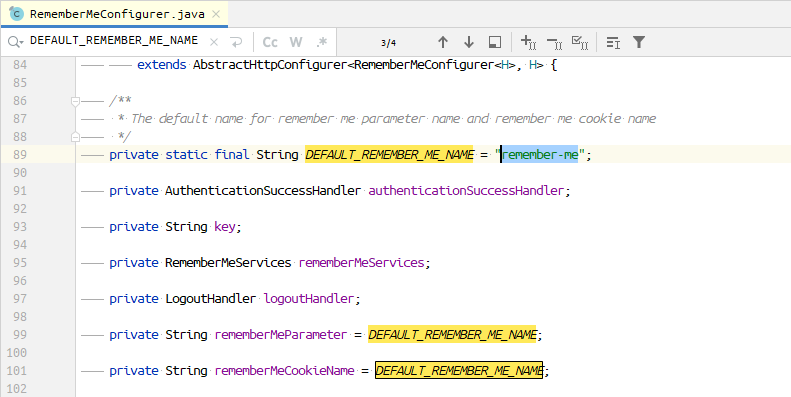Click line number 89 in gutter
This screenshot has width=791, height=397.
[20, 154]
